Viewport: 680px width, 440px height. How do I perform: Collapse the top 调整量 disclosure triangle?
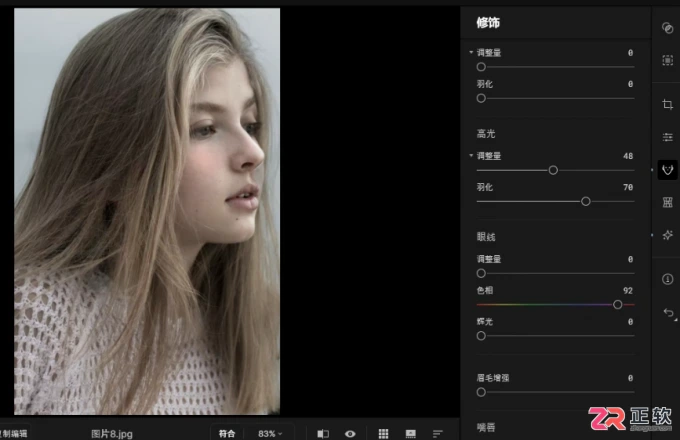pos(471,52)
